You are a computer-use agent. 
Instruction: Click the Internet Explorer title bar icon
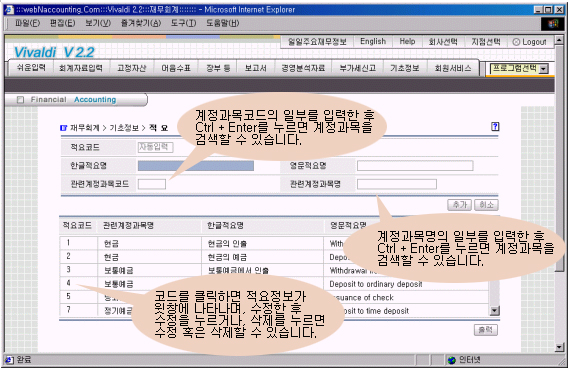click(x=9, y=9)
